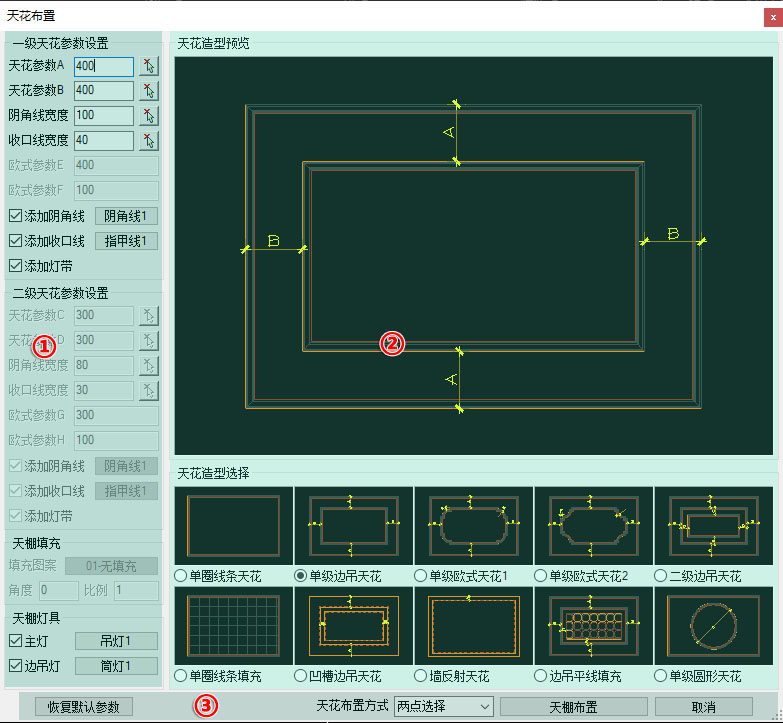
Task: Click the 恢复默认参数 button
Action: click(84, 707)
